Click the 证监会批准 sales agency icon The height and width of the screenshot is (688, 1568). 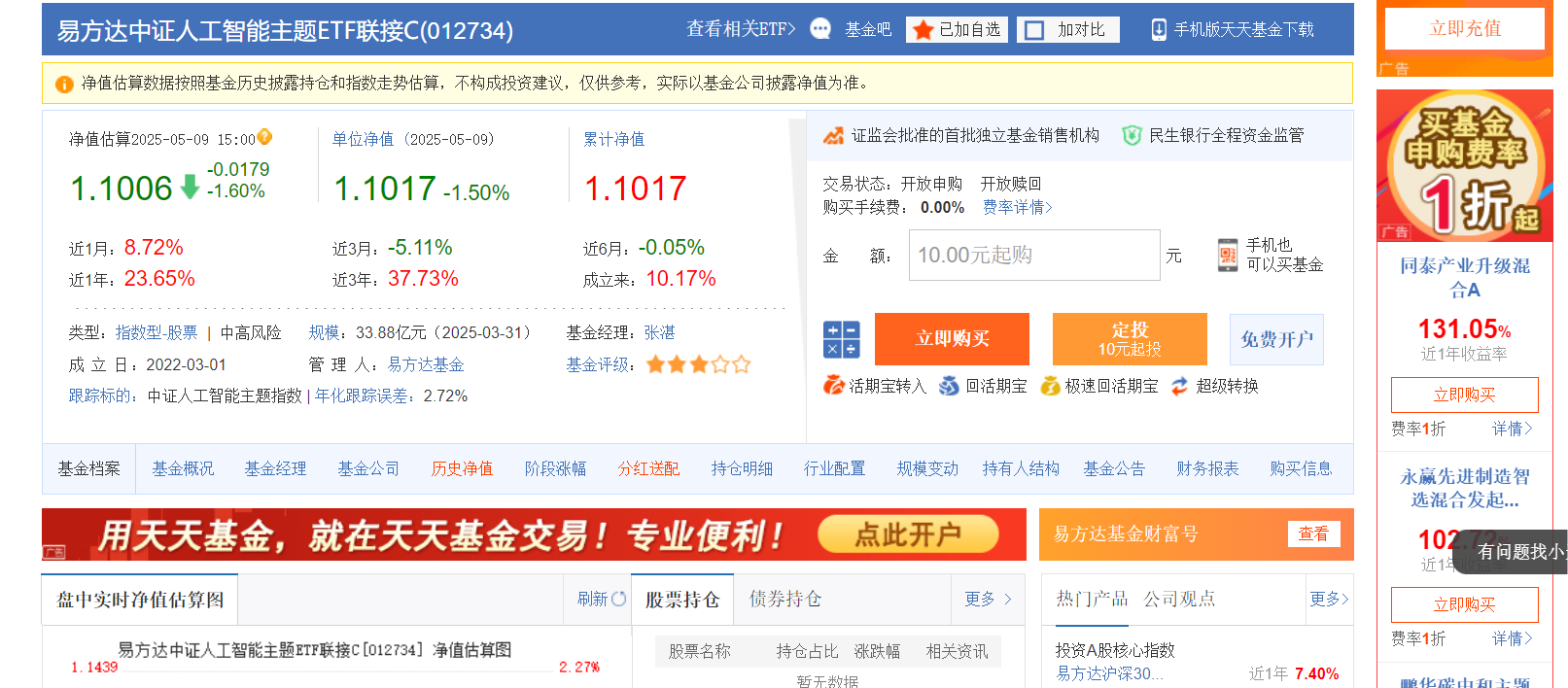[833, 135]
